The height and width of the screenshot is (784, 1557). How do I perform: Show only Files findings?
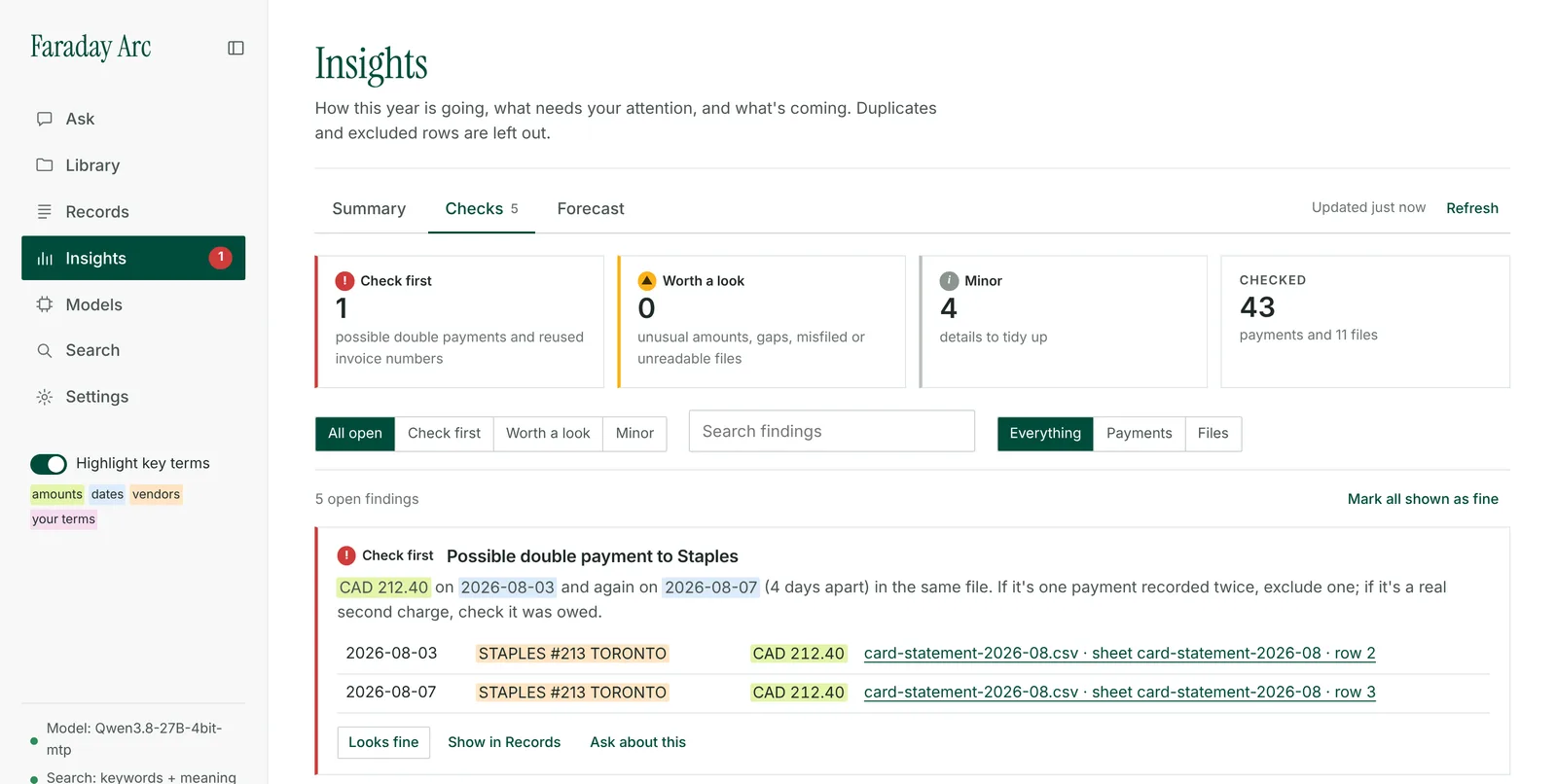(x=1213, y=434)
